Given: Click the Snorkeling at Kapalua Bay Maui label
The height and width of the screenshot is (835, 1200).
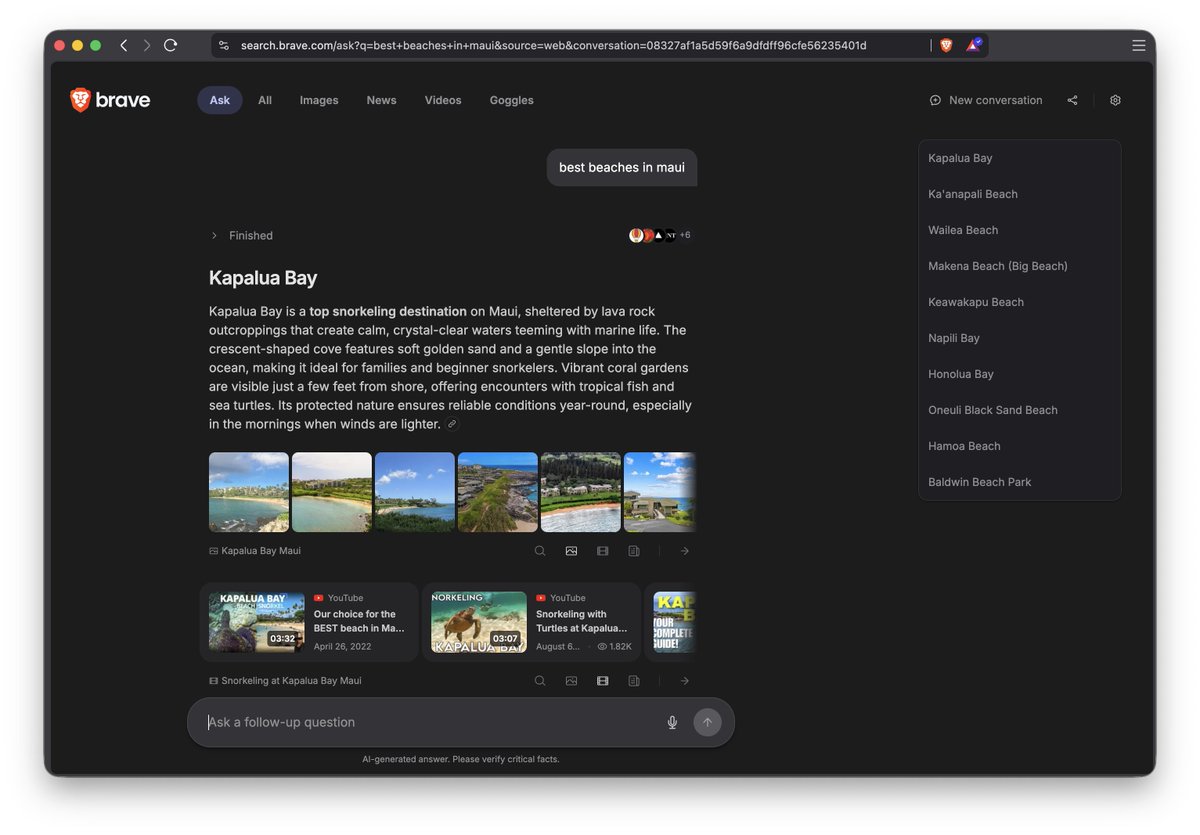Looking at the screenshot, I should pyautogui.click(x=285, y=681).
